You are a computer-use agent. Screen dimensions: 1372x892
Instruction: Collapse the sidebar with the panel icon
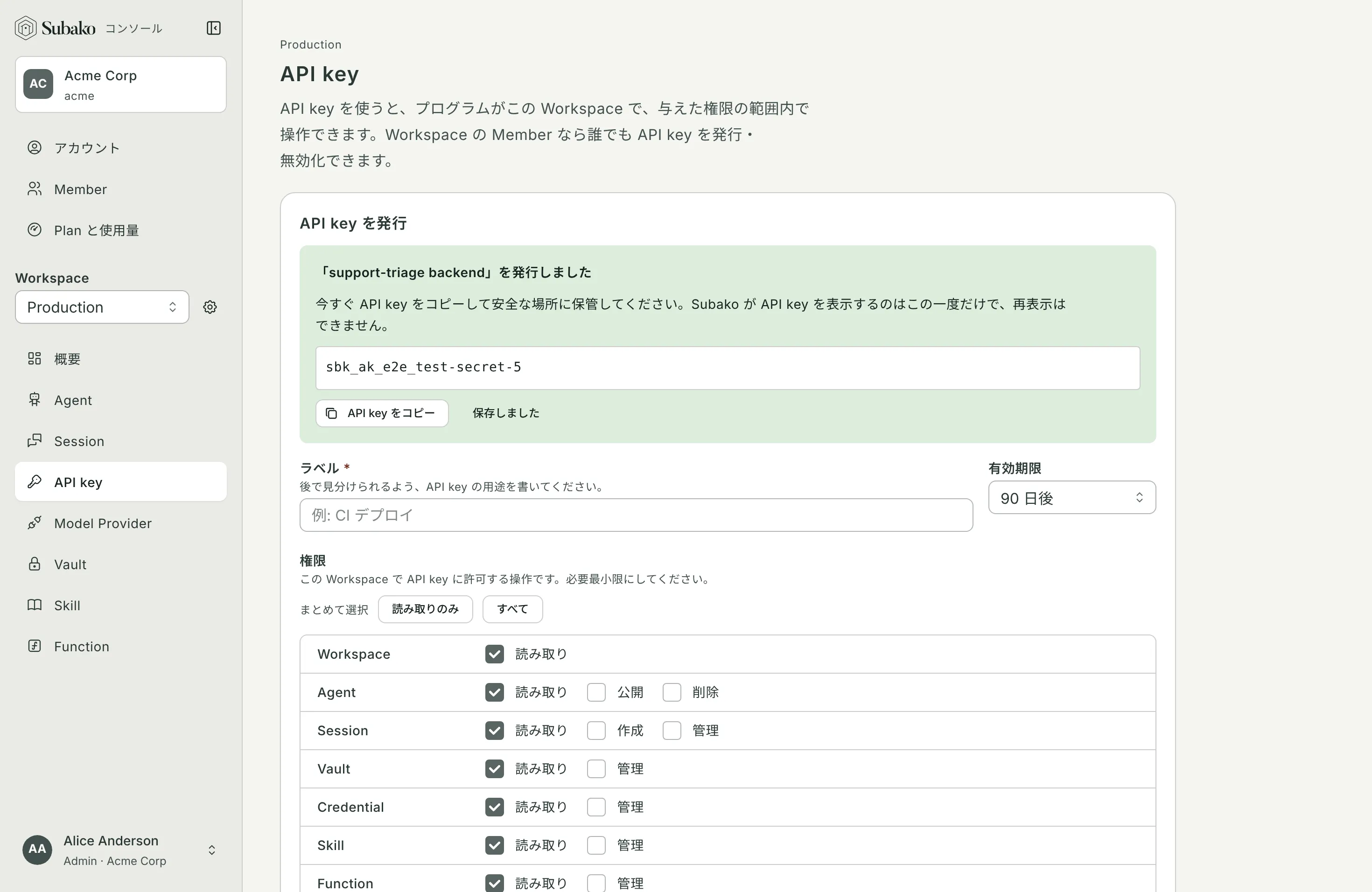coord(213,28)
